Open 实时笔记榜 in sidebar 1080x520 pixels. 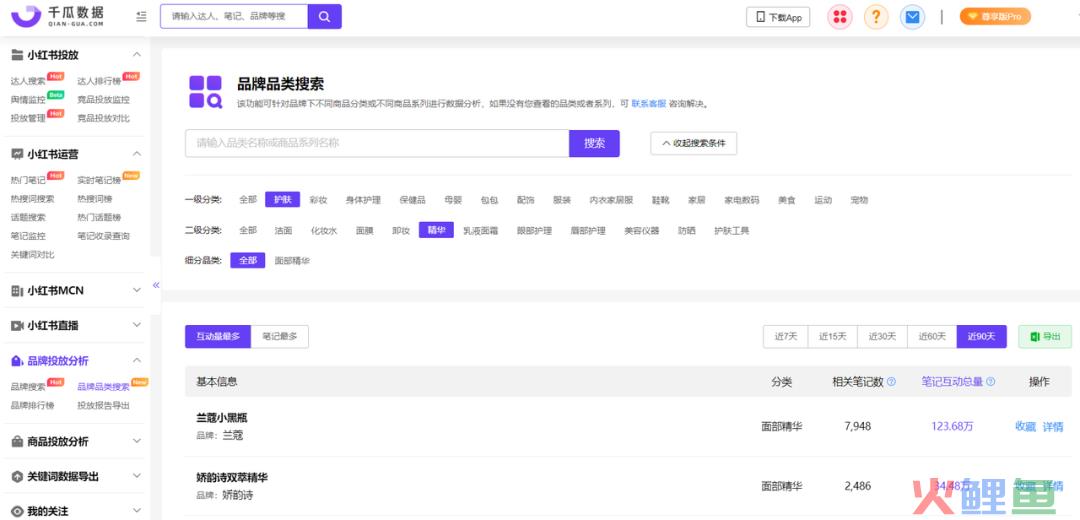click(x=98, y=180)
